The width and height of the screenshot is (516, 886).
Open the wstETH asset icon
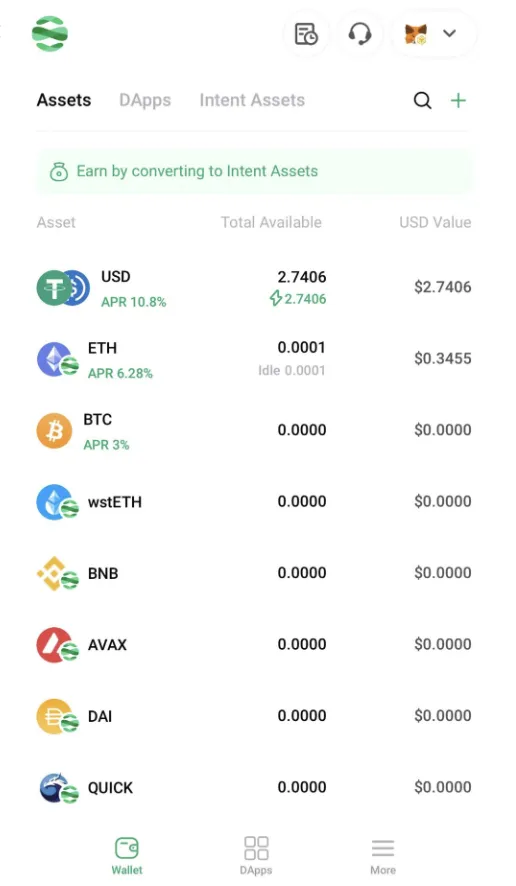pos(57,502)
